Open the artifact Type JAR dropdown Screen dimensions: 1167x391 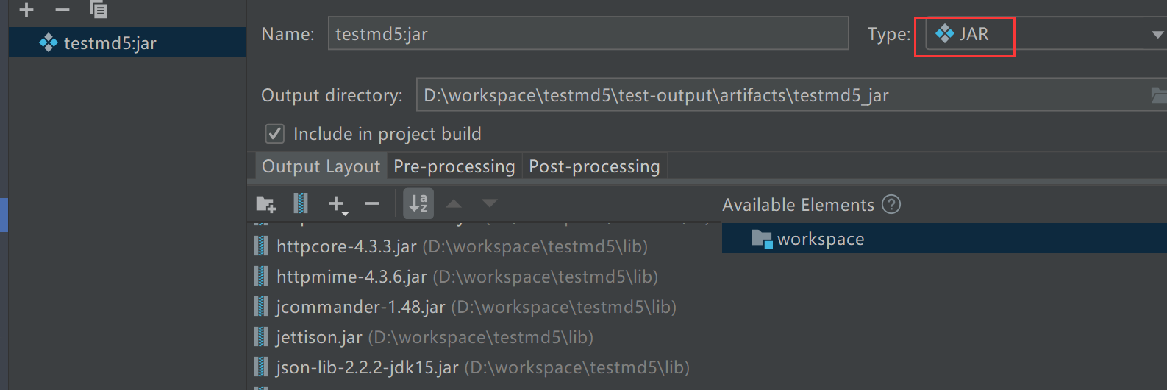coord(1045,34)
